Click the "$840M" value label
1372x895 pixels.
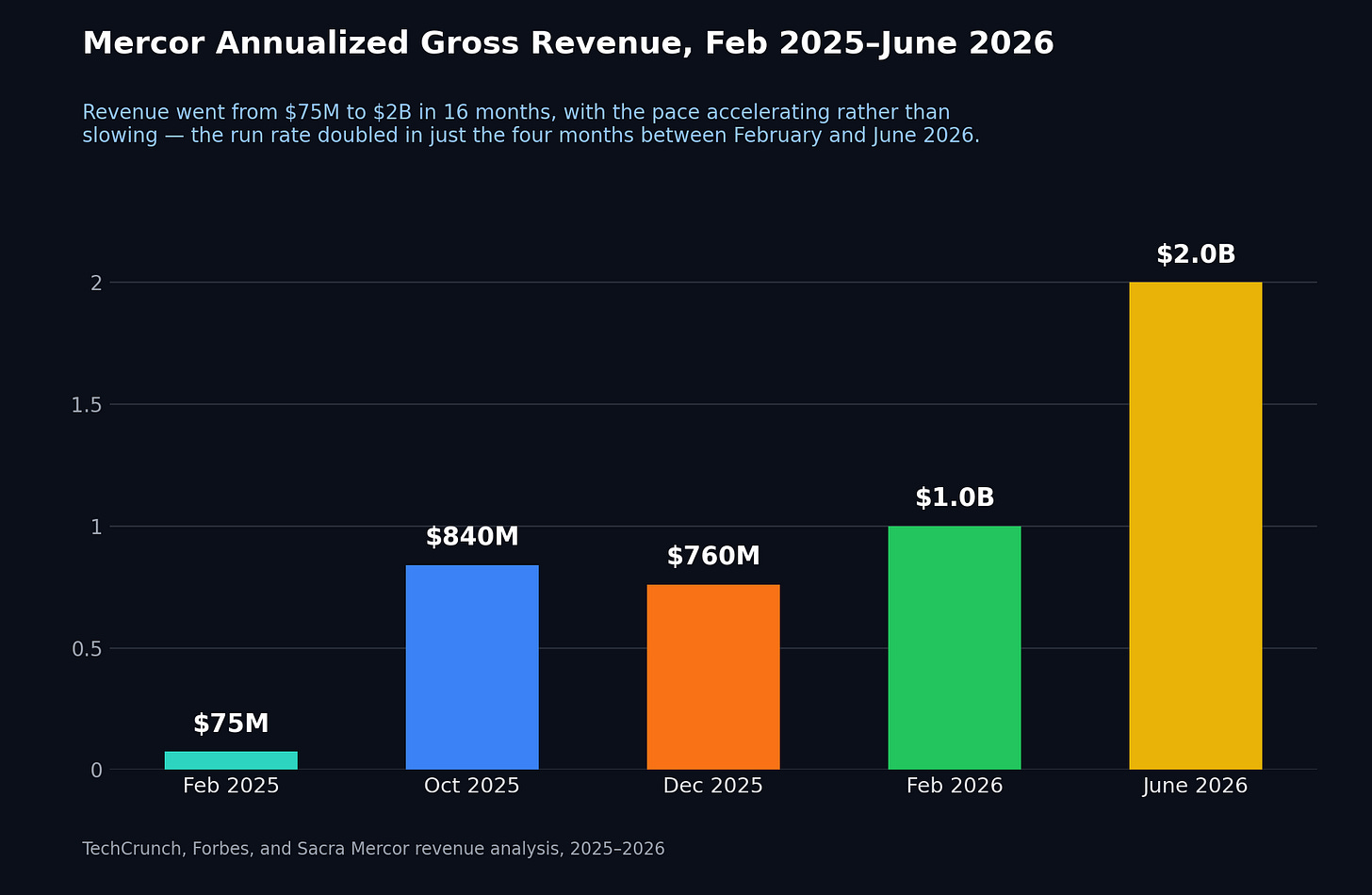[472, 537]
